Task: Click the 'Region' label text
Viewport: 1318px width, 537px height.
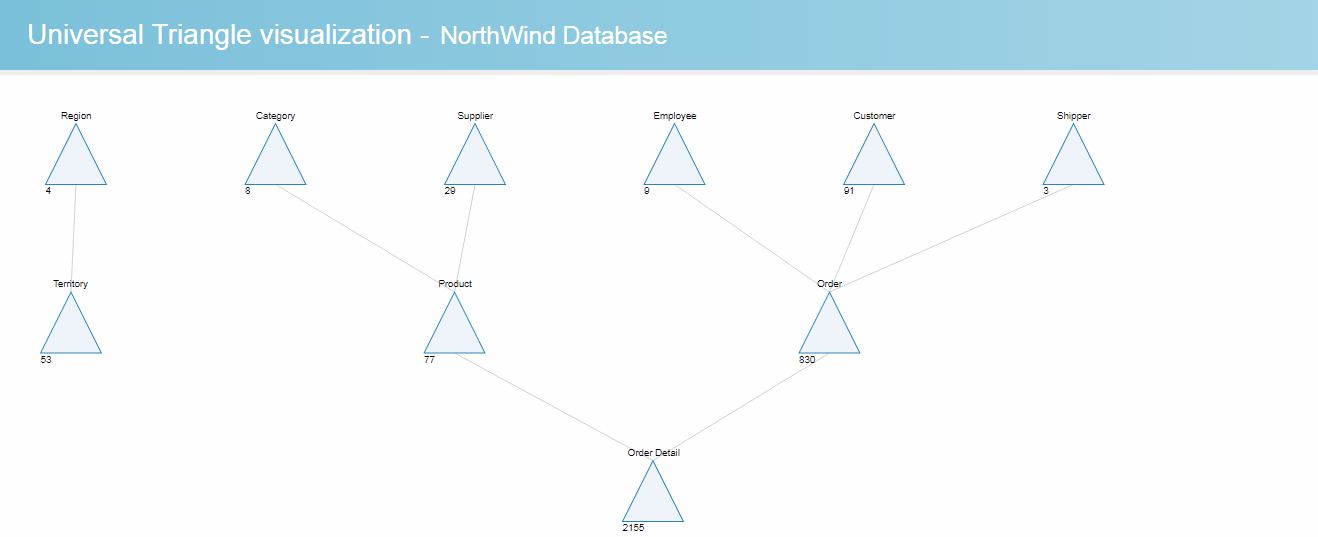Action: (x=76, y=116)
